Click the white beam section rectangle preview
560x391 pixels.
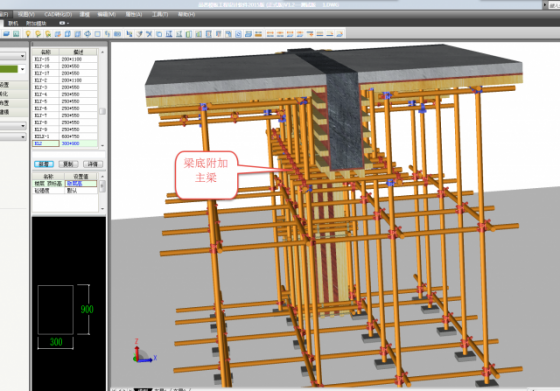click(x=56, y=310)
